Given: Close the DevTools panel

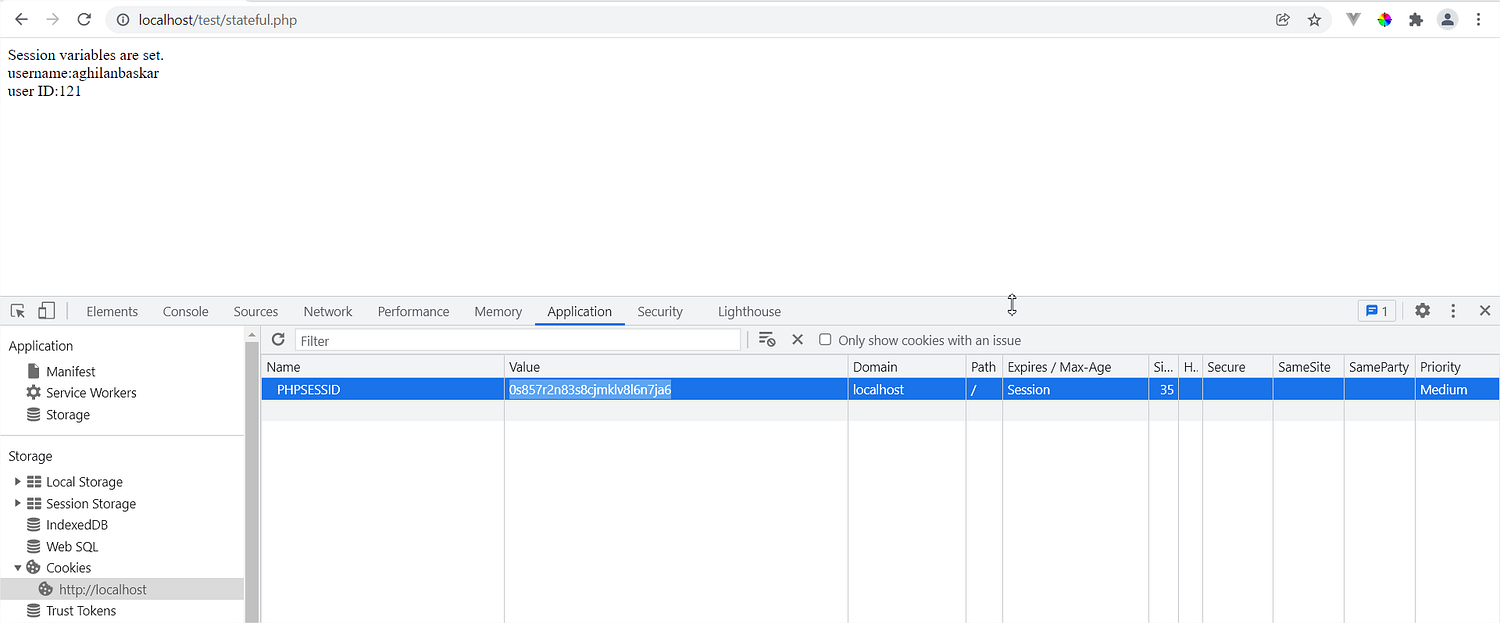Looking at the screenshot, I should [x=1485, y=311].
